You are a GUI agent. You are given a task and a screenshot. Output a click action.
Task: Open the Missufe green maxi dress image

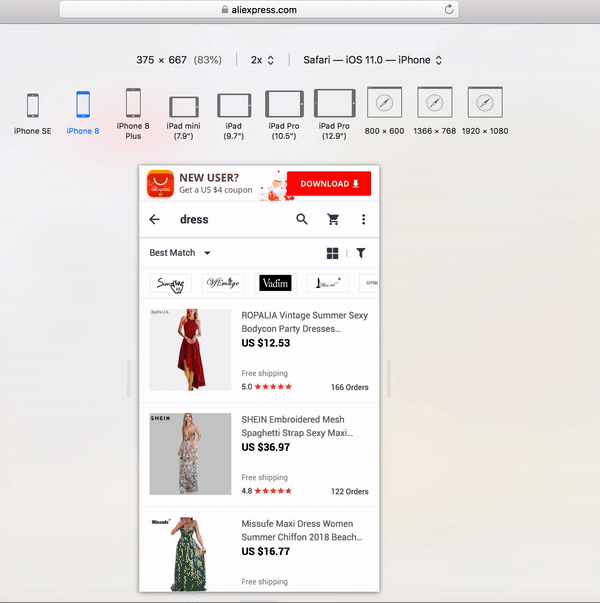(190, 554)
